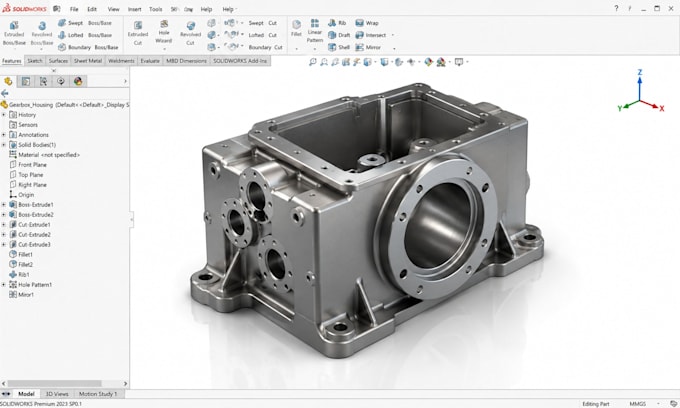Select the Extruded Boss/Base tool

(14, 33)
